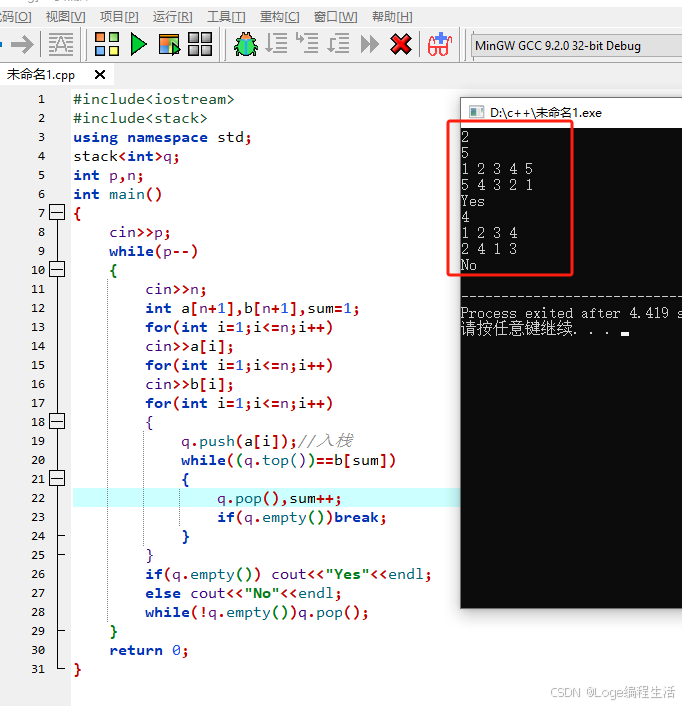
Task: Click the 'q.push(a[i]);' statement
Action: 239,441
